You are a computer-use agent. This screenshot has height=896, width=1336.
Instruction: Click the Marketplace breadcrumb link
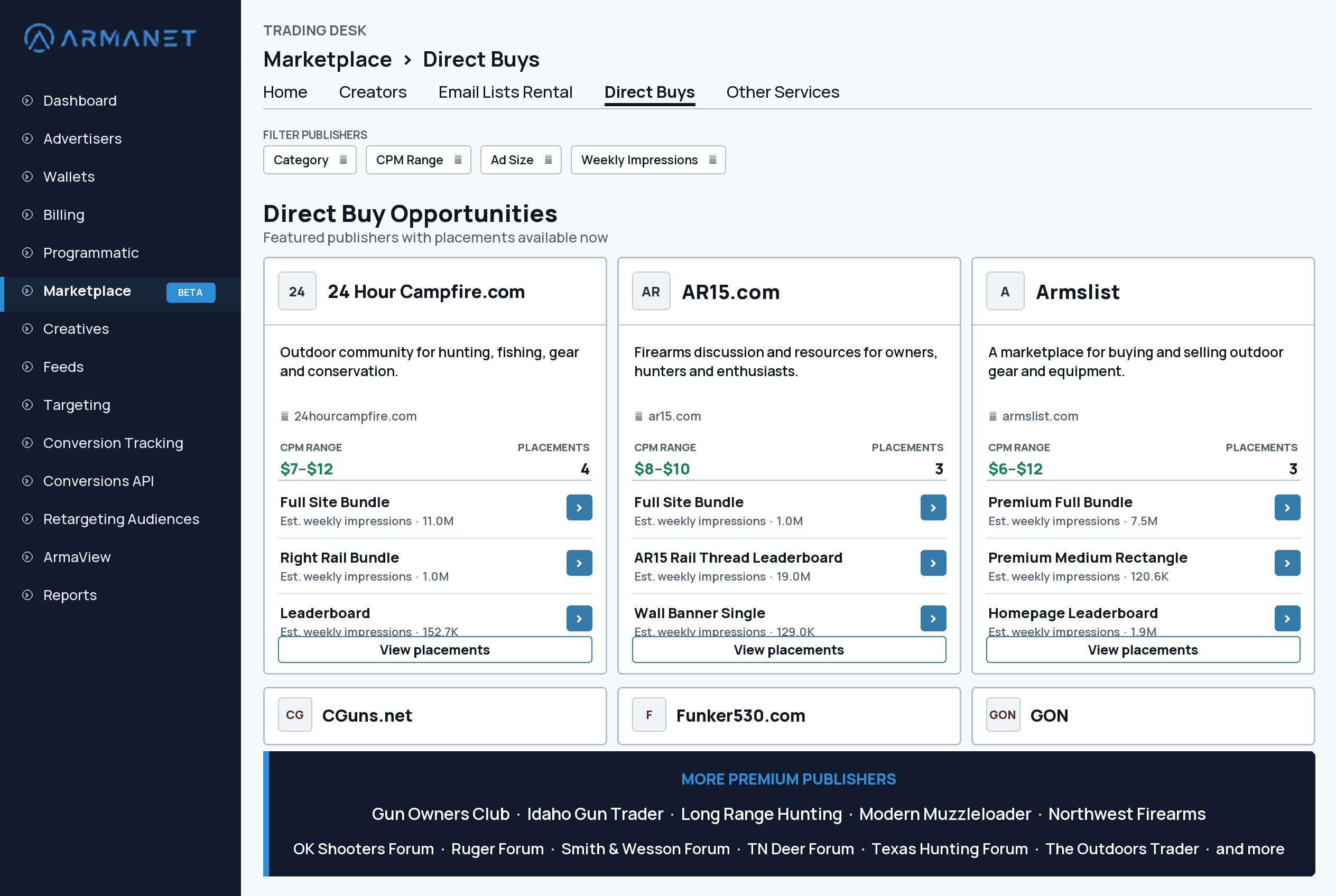328,59
